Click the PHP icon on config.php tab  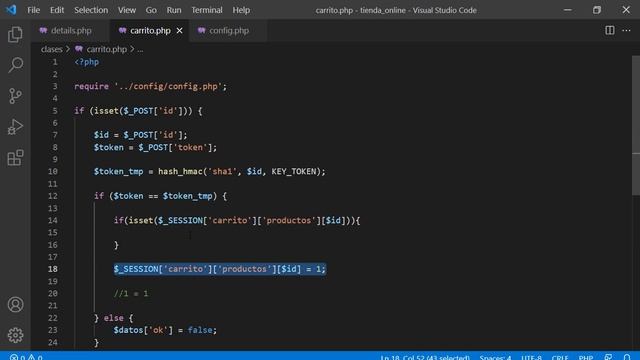coord(201,30)
